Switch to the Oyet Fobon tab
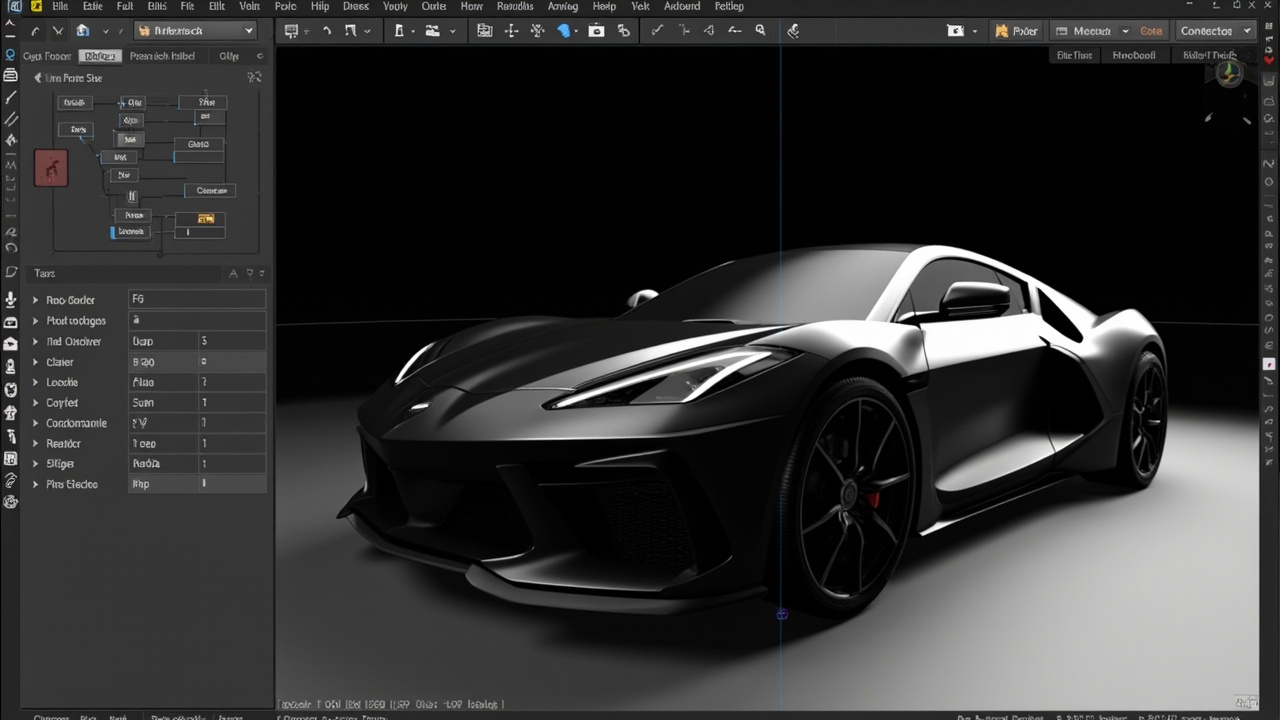The height and width of the screenshot is (720, 1280). [47, 56]
